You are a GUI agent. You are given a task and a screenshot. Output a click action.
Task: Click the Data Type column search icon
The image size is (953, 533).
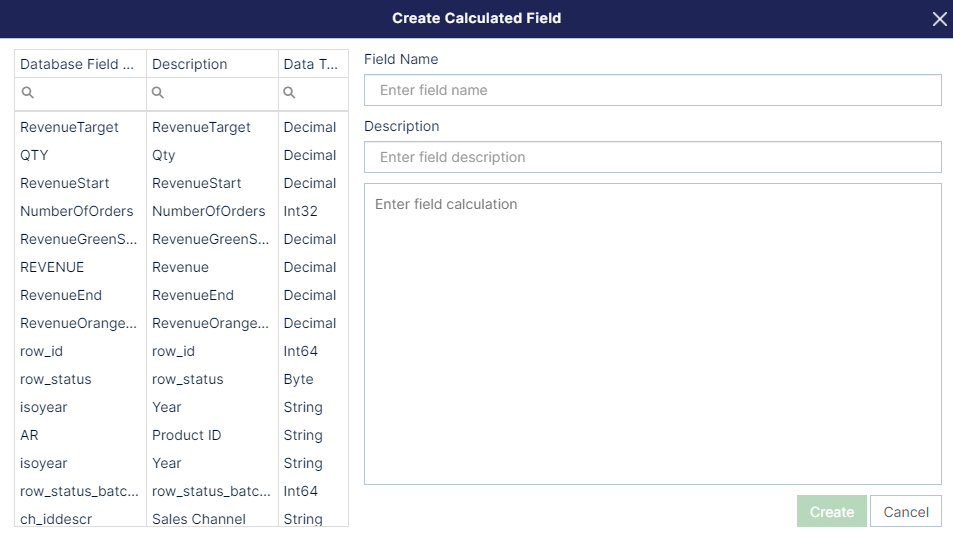coord(289,92)
